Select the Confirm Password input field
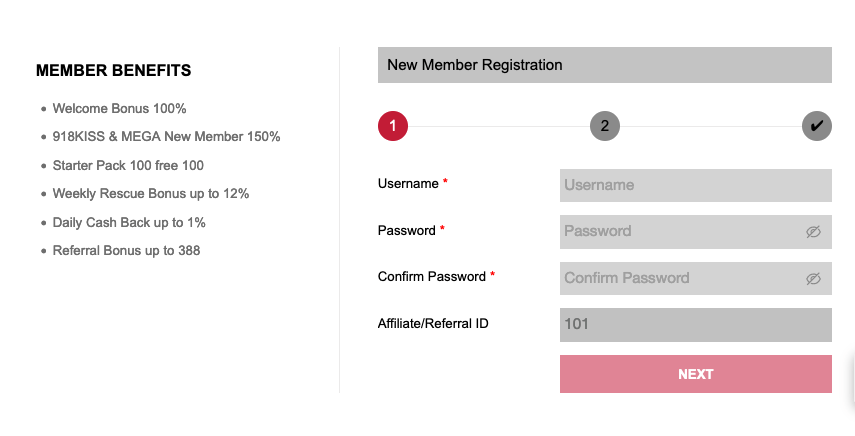The height and width of the screenshot is (436, 855). 680,279
